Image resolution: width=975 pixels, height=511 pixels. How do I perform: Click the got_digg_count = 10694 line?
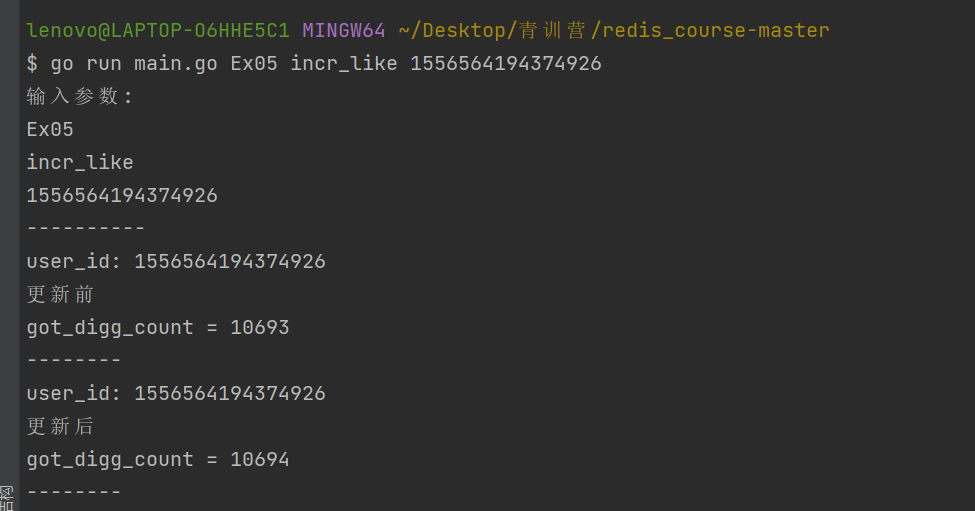[x=158, y=459]
